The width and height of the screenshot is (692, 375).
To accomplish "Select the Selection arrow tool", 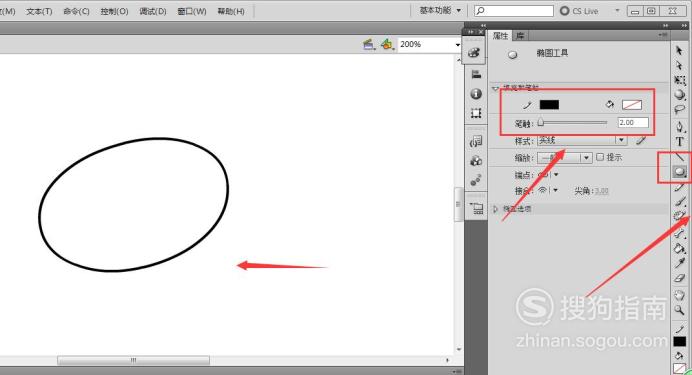I will [679, 51].
